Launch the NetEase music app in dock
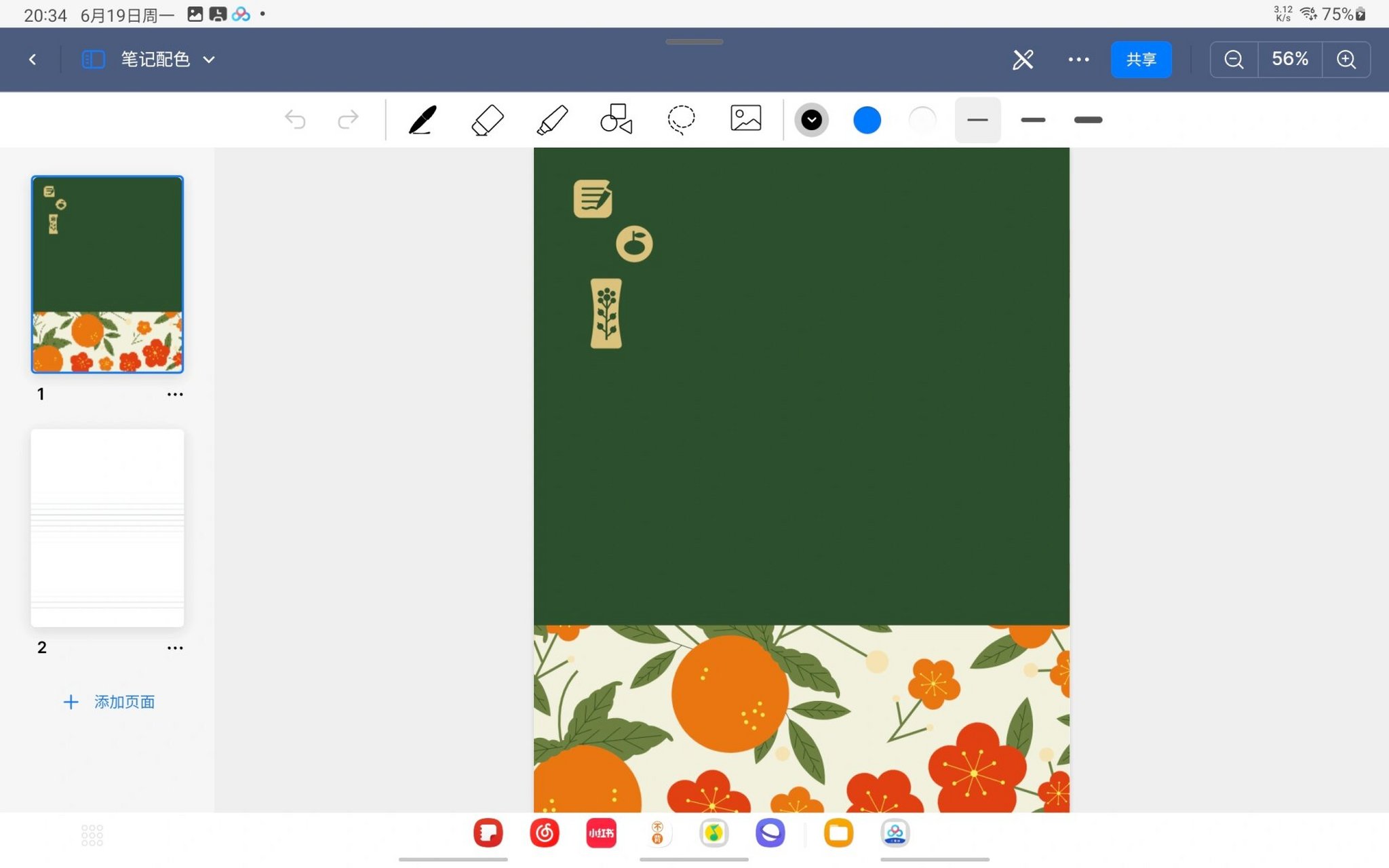Viewport: 1389px width, 868px height. tap(545, 833)
